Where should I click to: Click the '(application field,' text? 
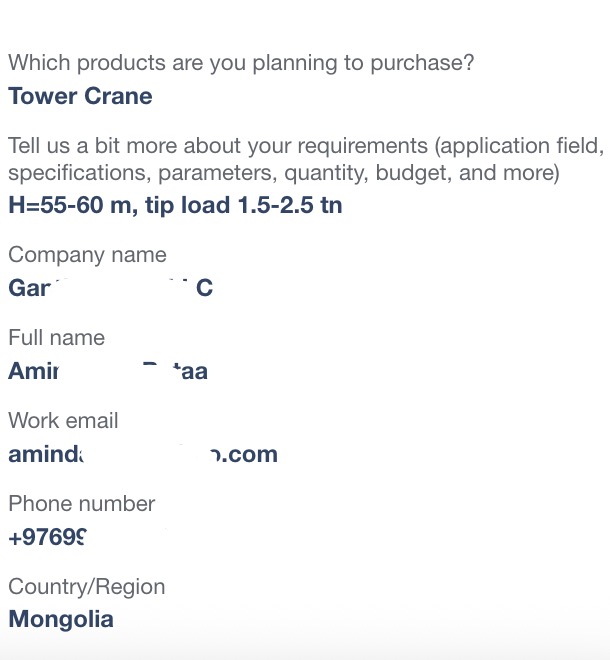point(519,146)
